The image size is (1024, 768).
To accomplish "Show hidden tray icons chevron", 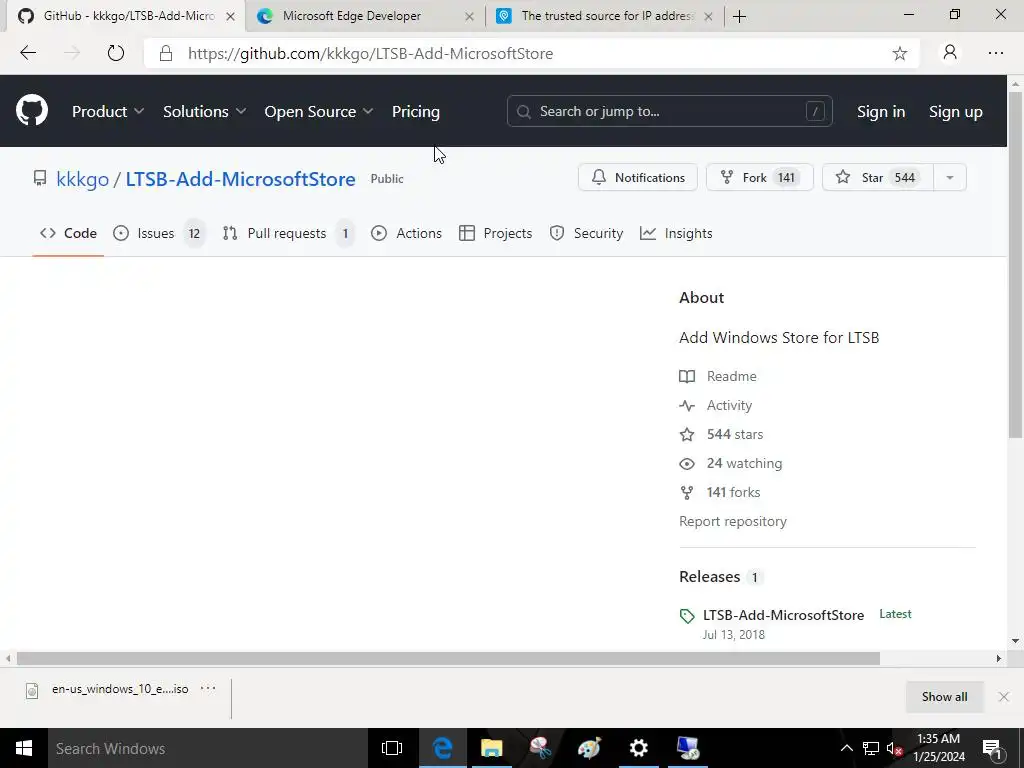I will coord(846,748).
